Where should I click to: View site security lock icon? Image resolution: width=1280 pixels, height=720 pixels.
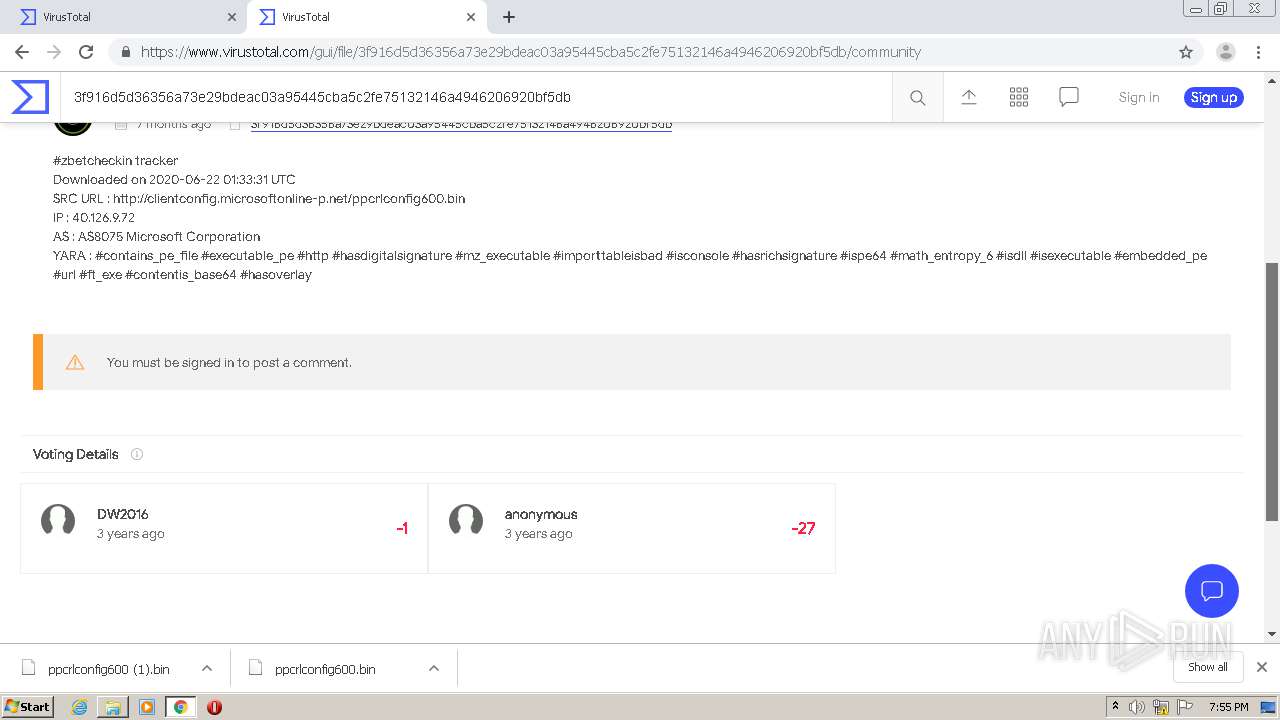pos(126,52)
